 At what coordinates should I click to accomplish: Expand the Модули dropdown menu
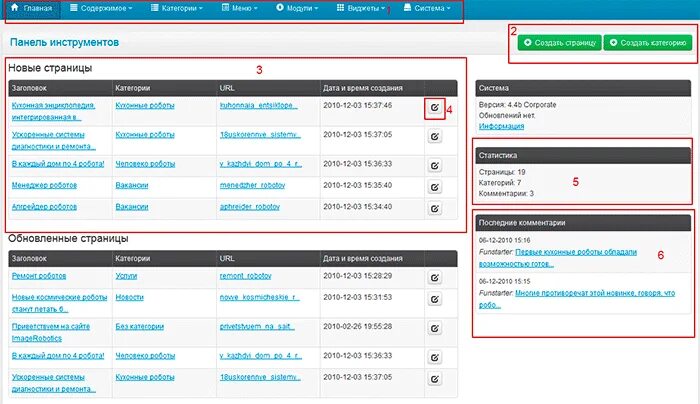pos(297,8)
